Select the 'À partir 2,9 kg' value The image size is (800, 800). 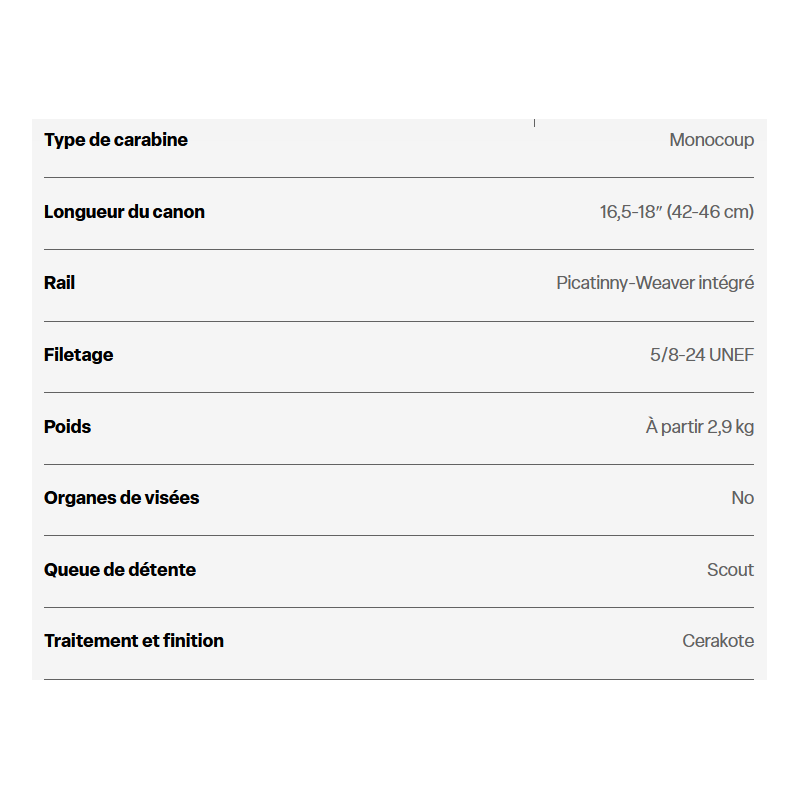(x=700, y=426)
